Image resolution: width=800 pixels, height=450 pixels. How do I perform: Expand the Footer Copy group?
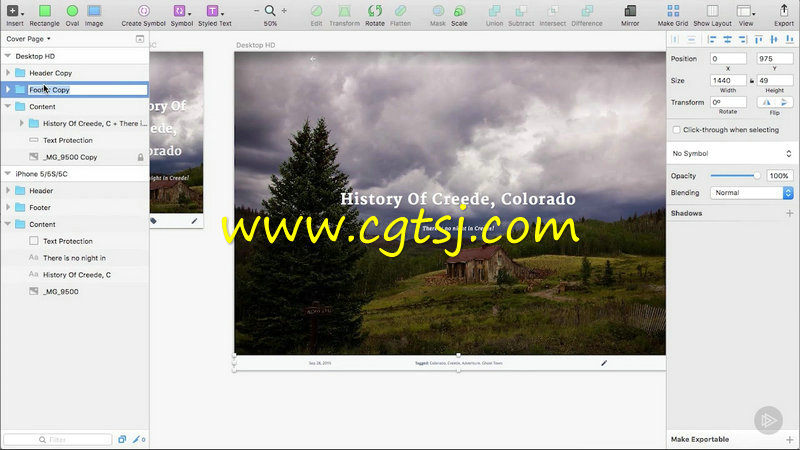[8, 90]
